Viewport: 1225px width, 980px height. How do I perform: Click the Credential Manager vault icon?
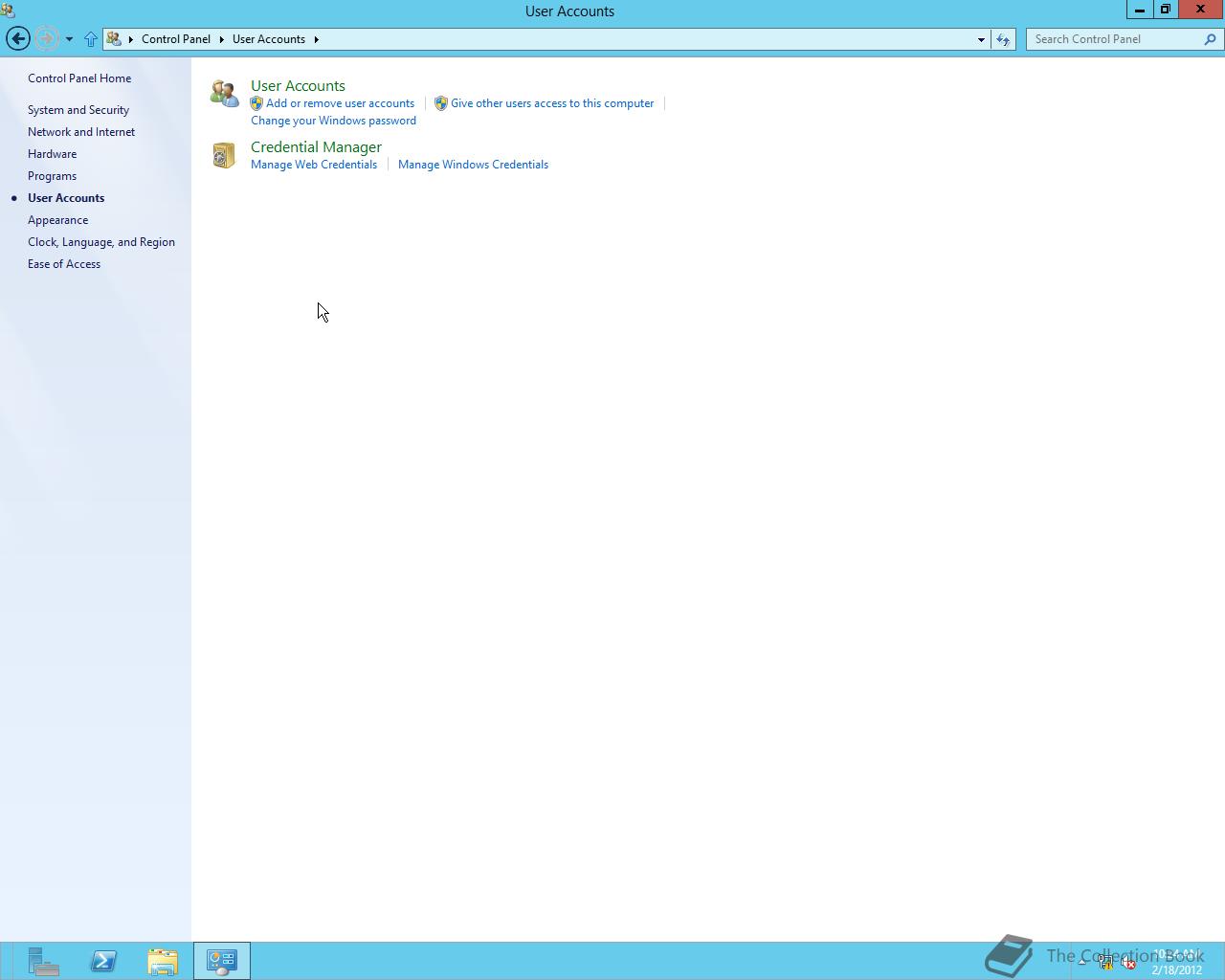(x=224, y=155)
